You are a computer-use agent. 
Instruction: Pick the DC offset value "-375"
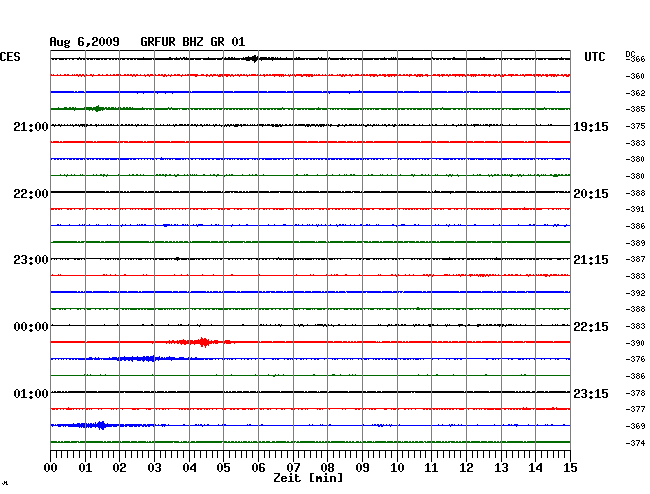pyautogui.click(x=635, y=126)
